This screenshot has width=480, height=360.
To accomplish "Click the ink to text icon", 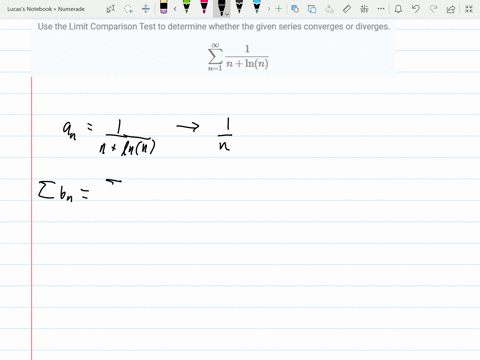I will 329,9.
